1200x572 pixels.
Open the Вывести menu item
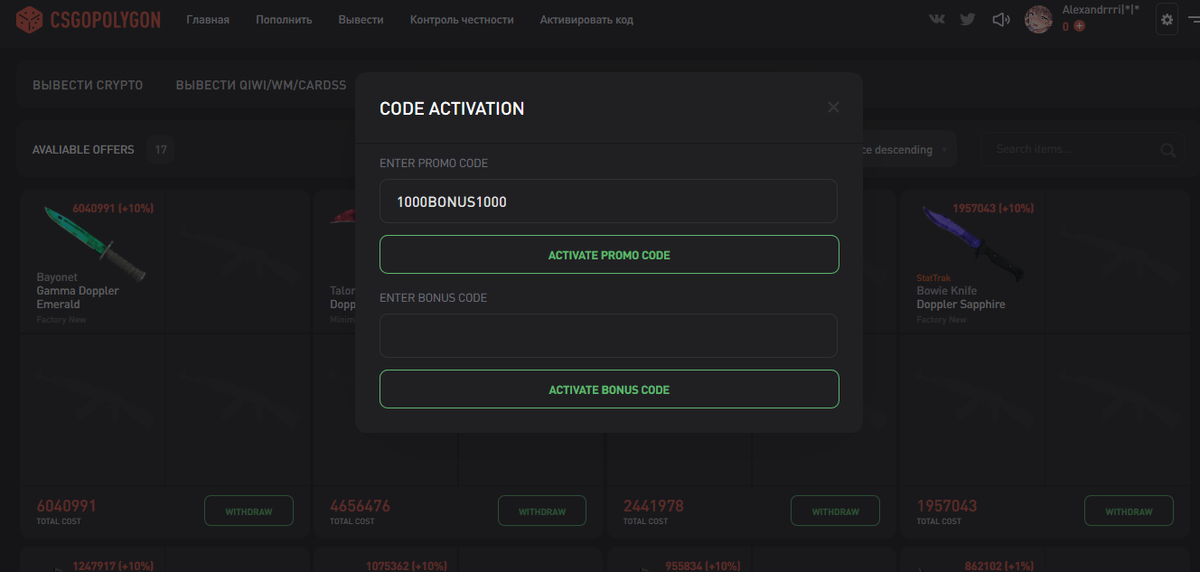coord(361,19)
